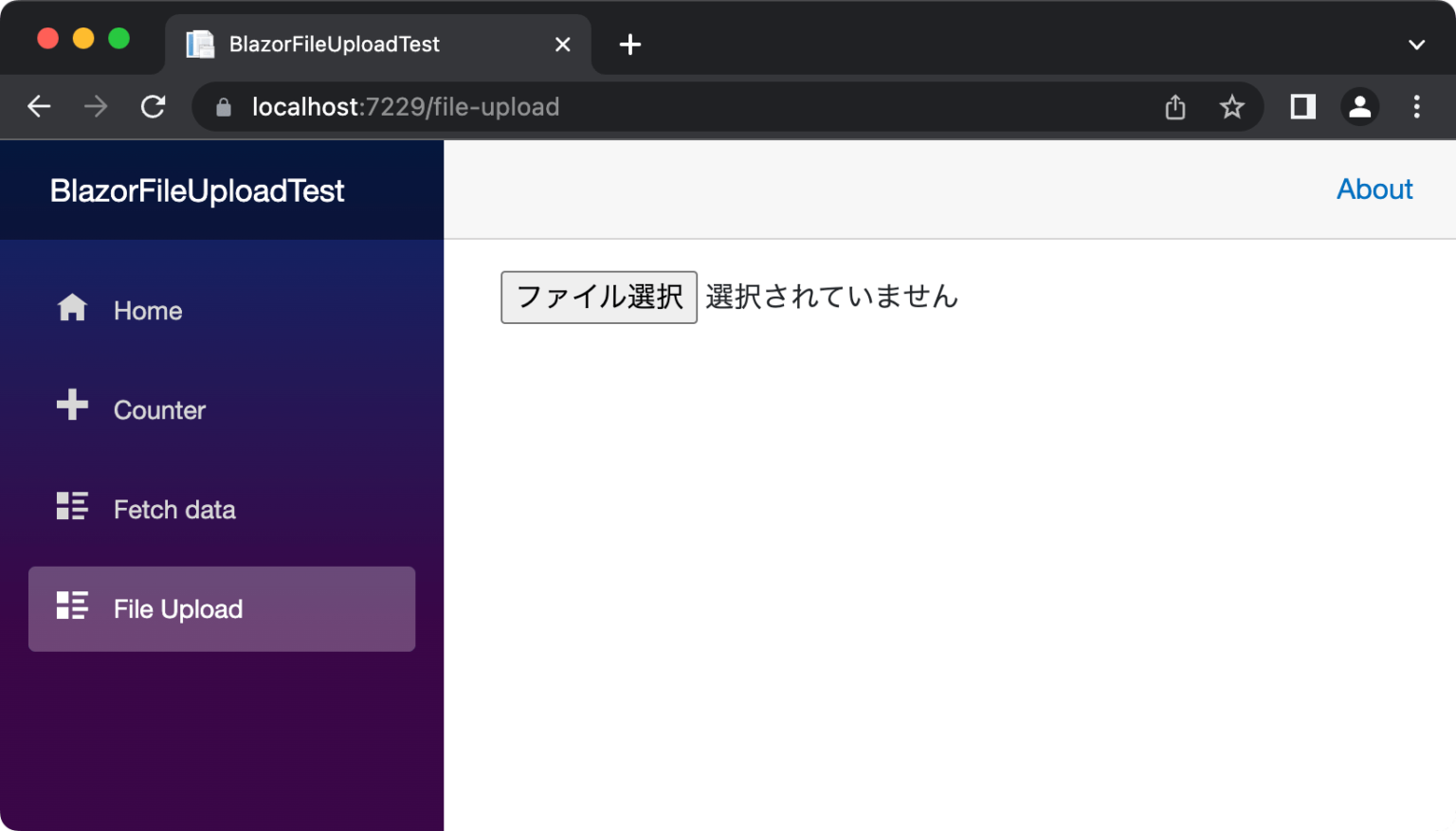Click the browser profile avatar icon
Image resolution: width=1456 pixels, height=831 pixels.
1359,106
